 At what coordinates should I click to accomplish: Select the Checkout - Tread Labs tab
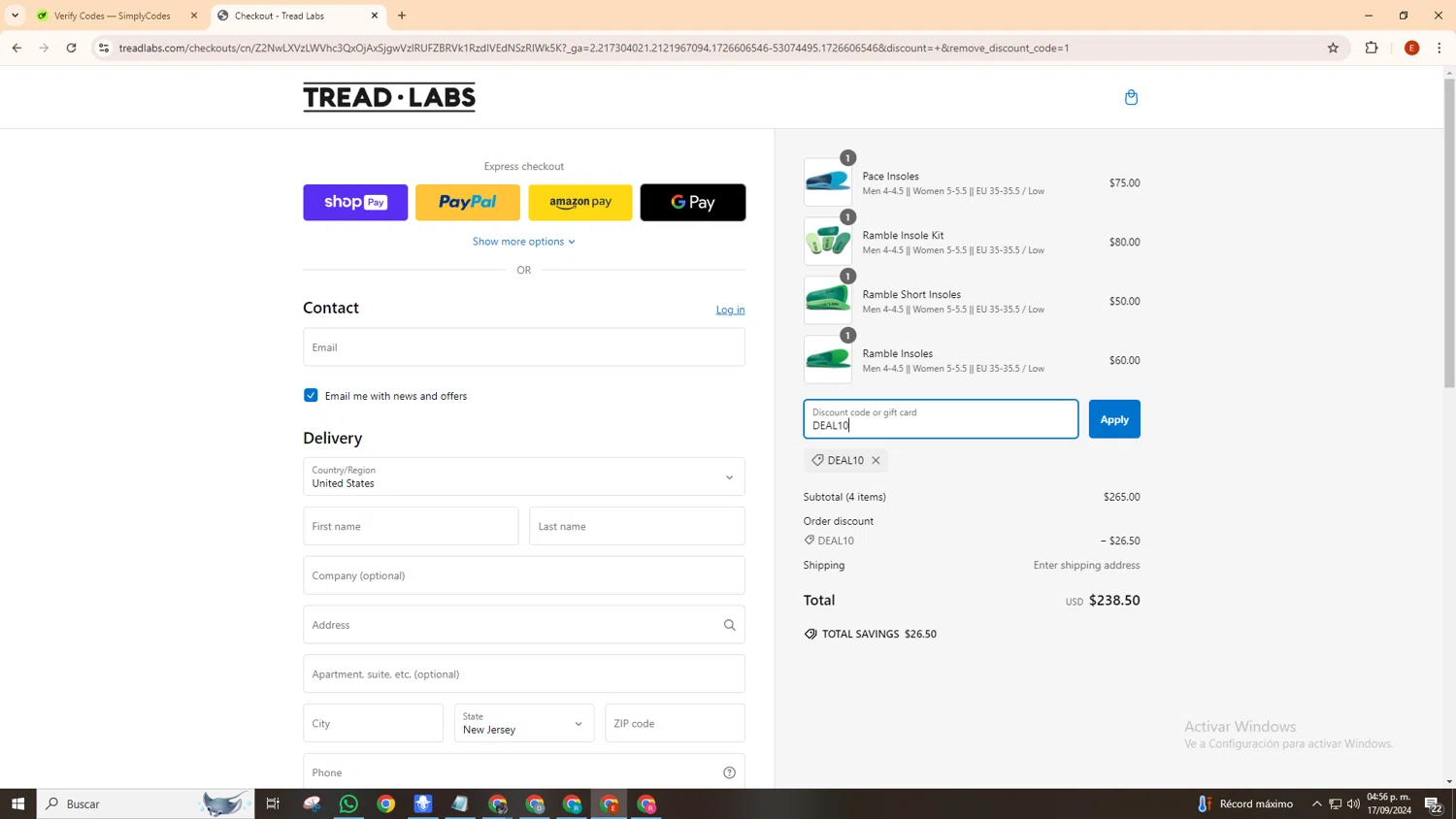tap(289, 16)
